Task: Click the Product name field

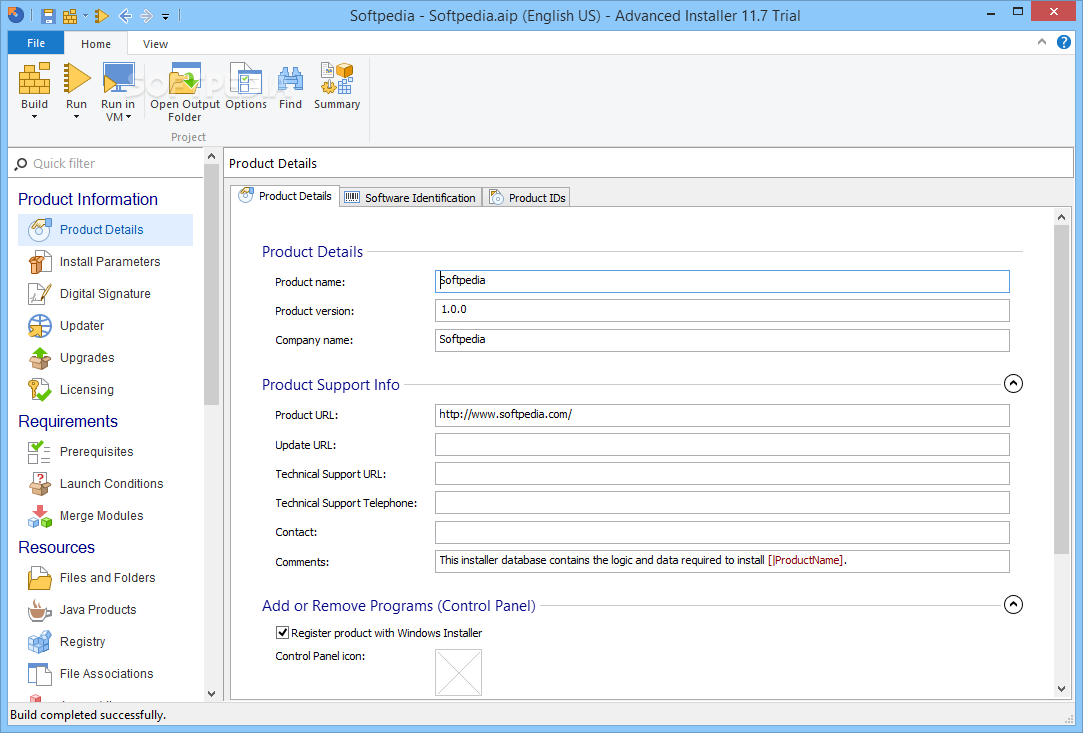Action: point(722,281)
